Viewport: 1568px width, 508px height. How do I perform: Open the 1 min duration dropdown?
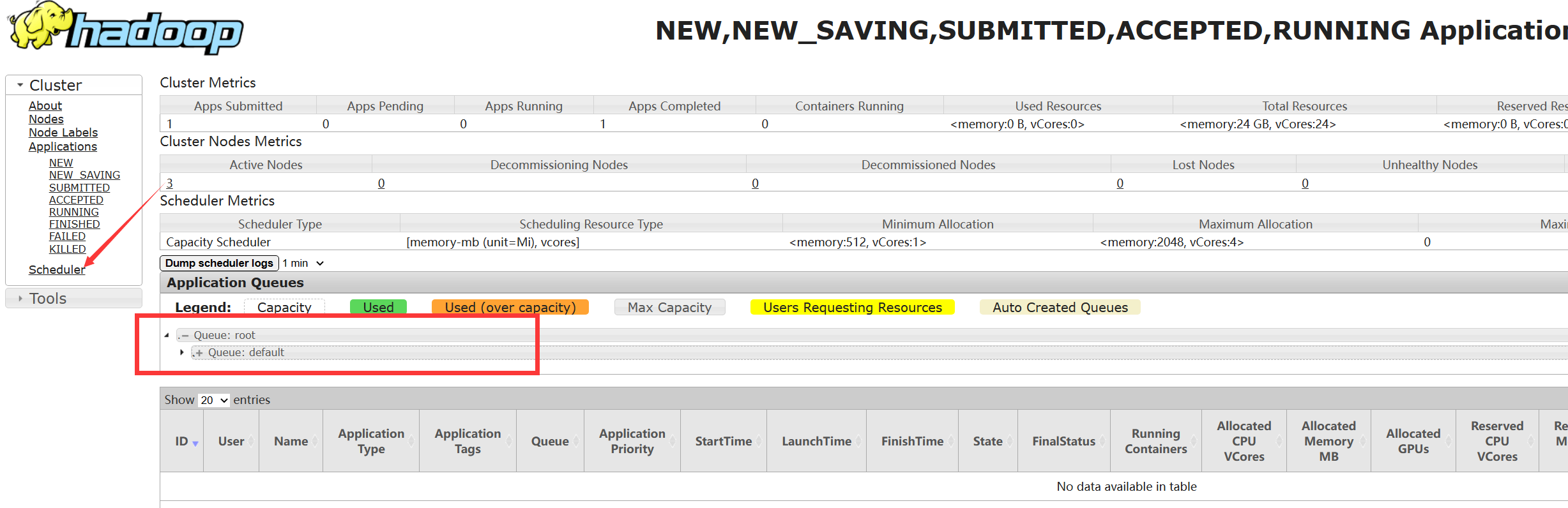pos(303,263)
